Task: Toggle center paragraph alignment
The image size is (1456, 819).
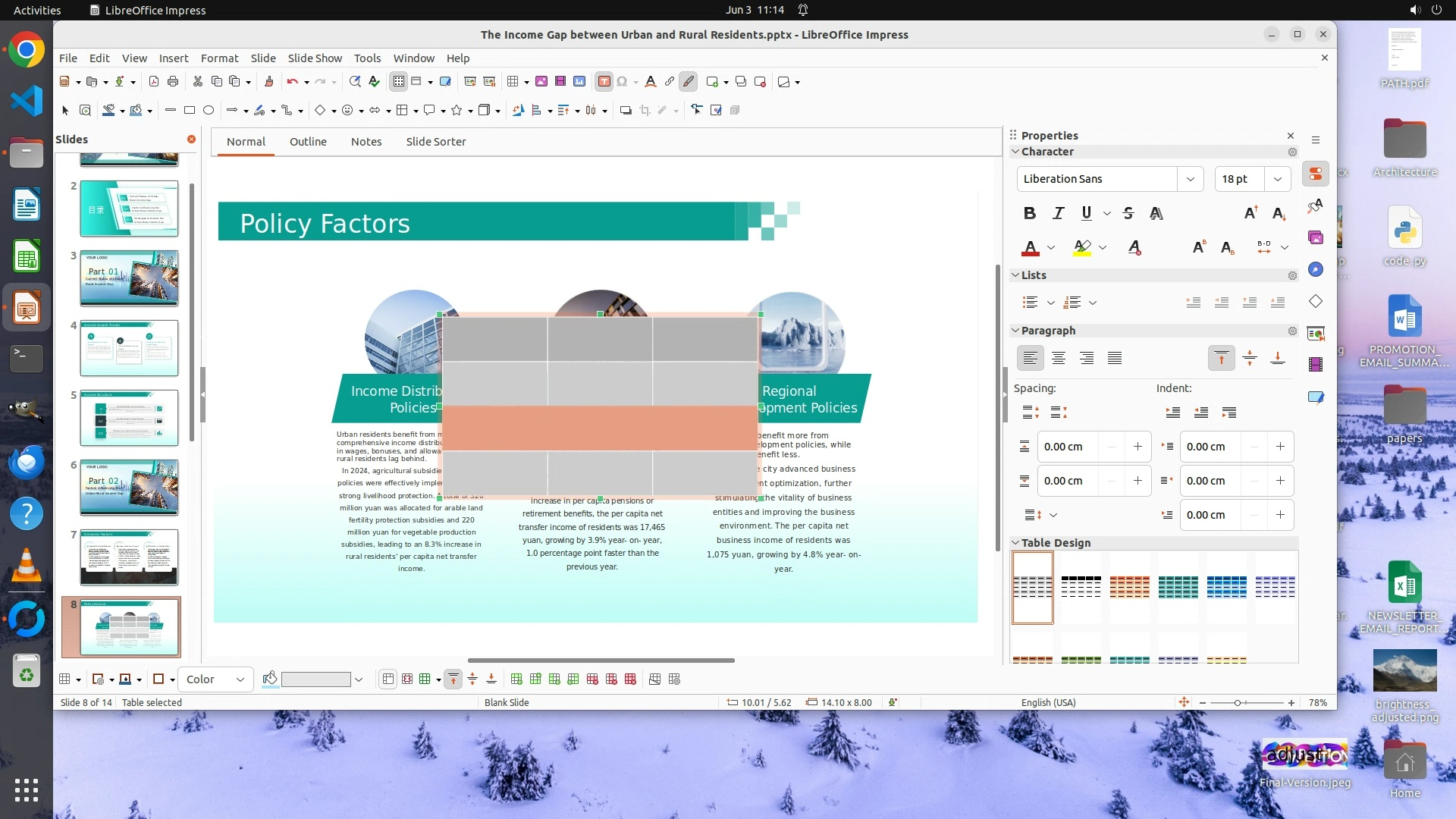Action: coord(1059,358)
